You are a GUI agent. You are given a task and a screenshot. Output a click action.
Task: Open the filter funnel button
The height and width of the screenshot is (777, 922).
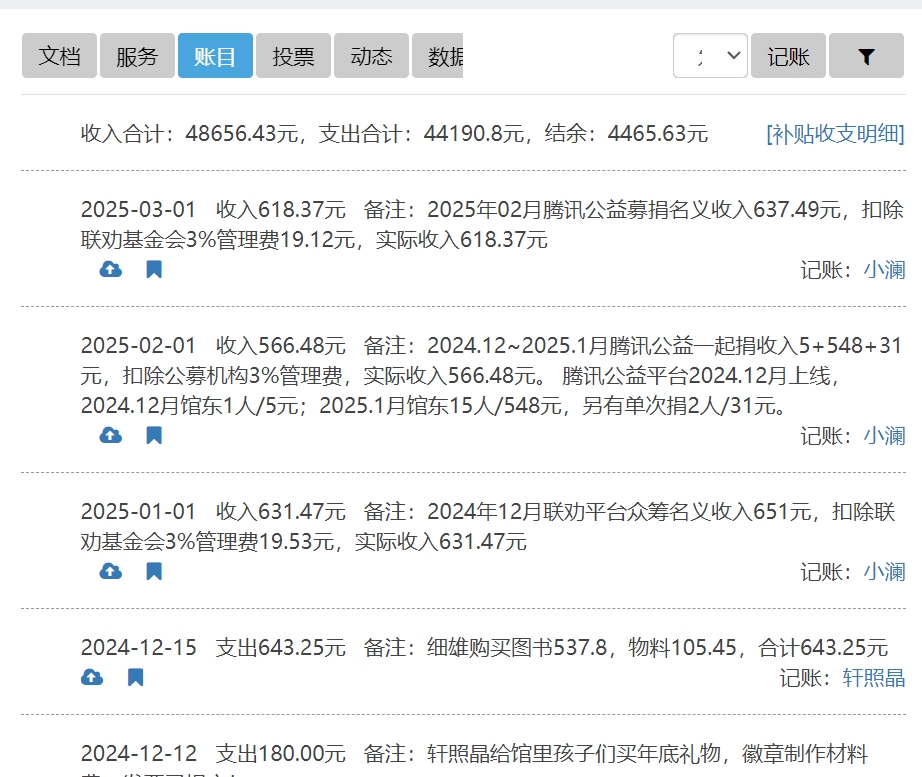tap(866, 56)
